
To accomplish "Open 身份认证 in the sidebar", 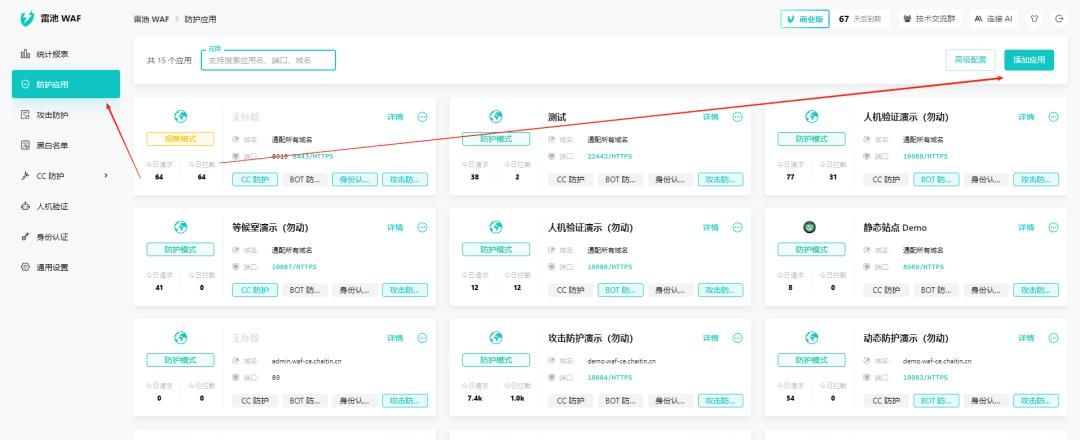I will tap(52, 237).
